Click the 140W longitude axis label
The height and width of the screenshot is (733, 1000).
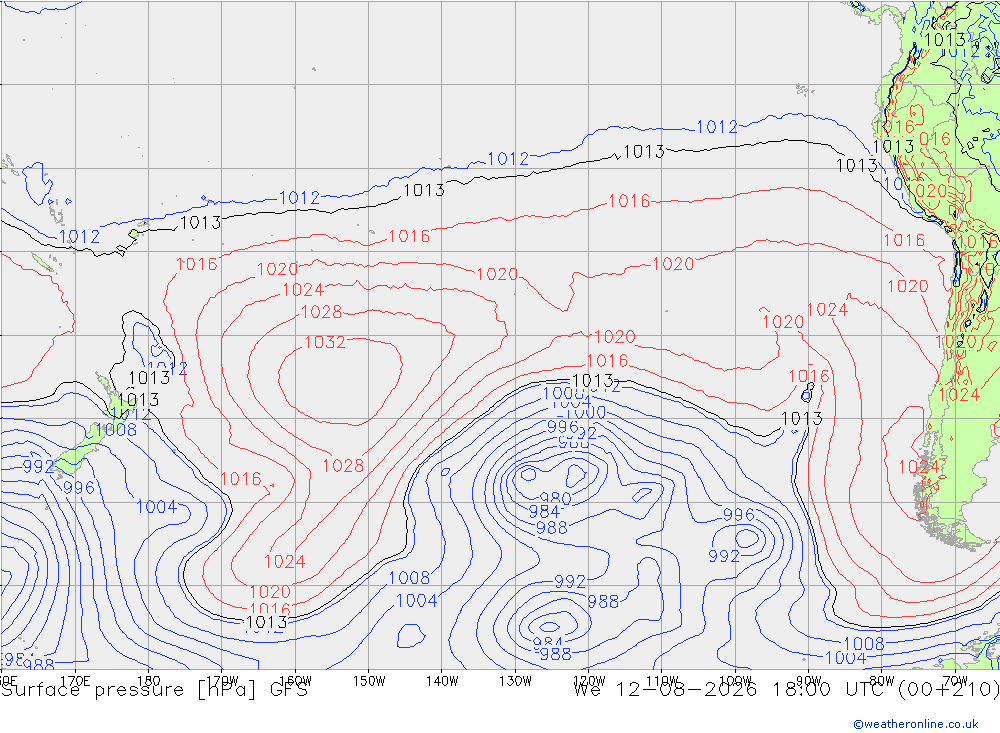(442, 681)
